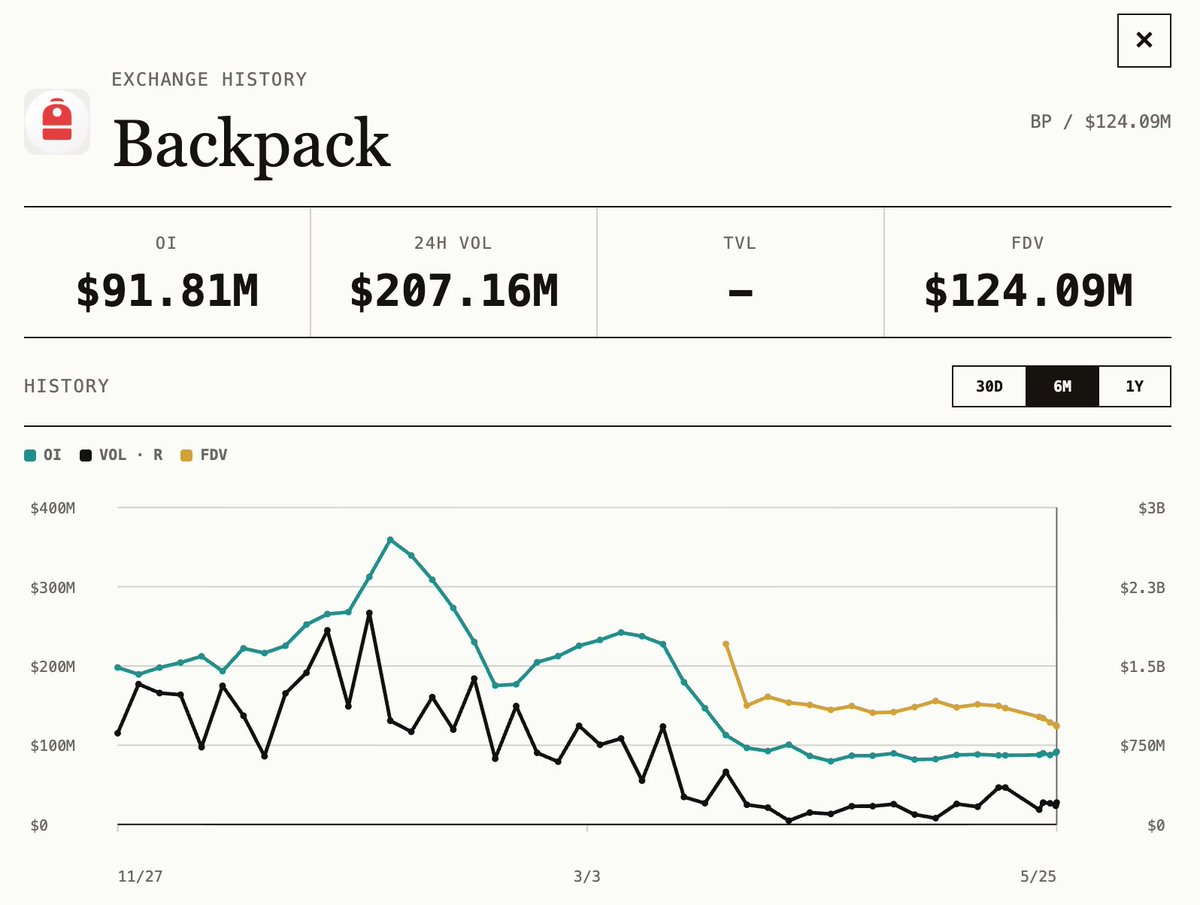Click the black VOL legend swatch
The height and width of the screenshot is (905, 1200).
coord(86,456)
